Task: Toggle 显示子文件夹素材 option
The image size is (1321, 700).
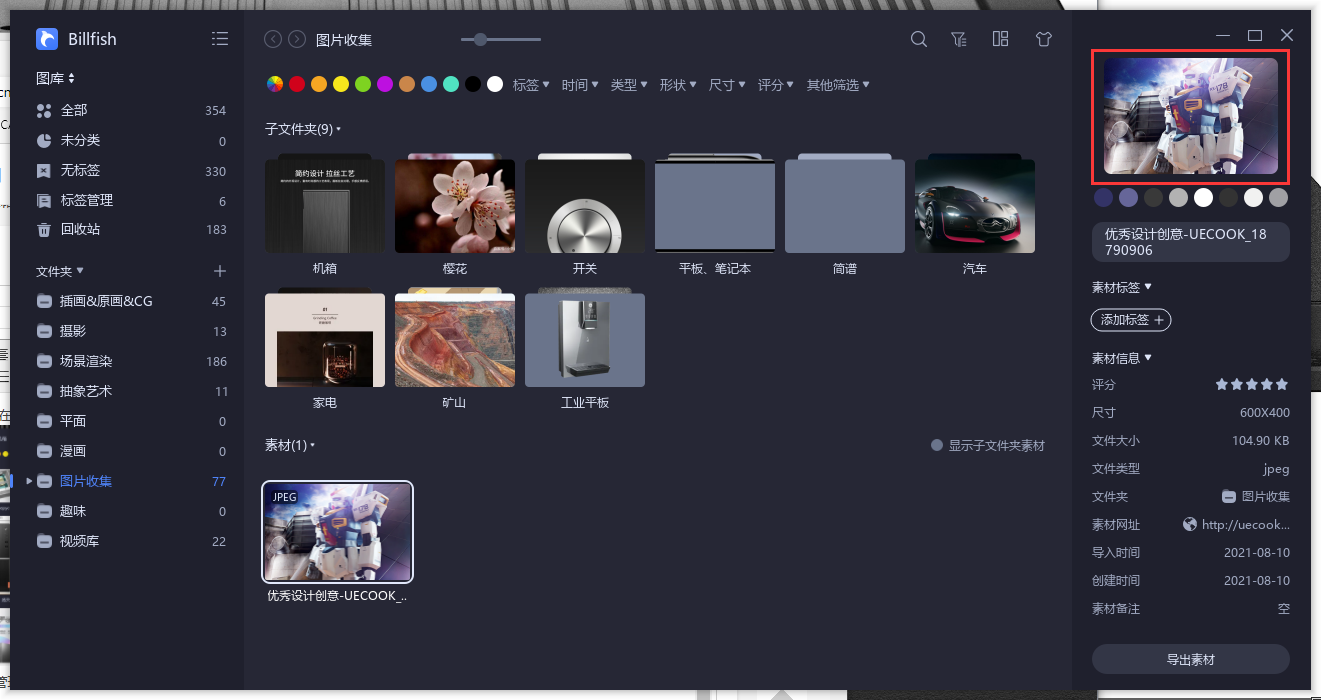Action: click(988, 445)
